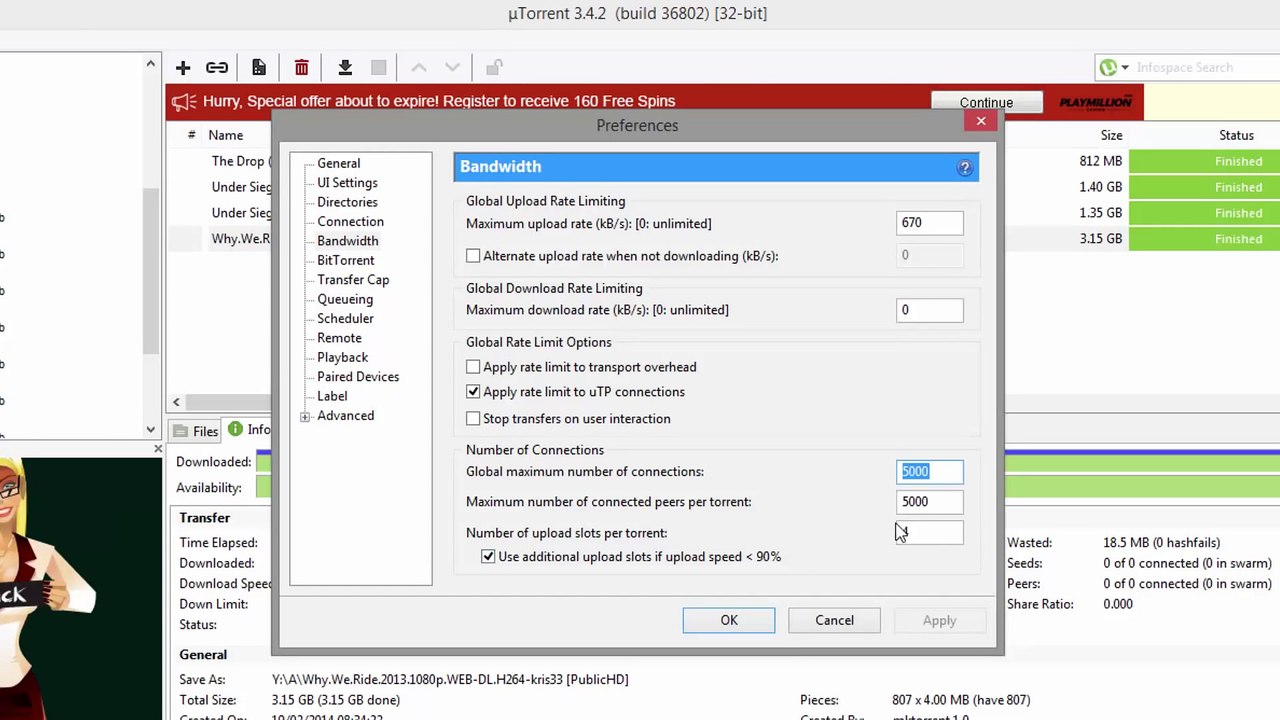Click the red Remove torrent trash icon
Viewport: 1280px width, 720px height.
click(x=301, y=68)
